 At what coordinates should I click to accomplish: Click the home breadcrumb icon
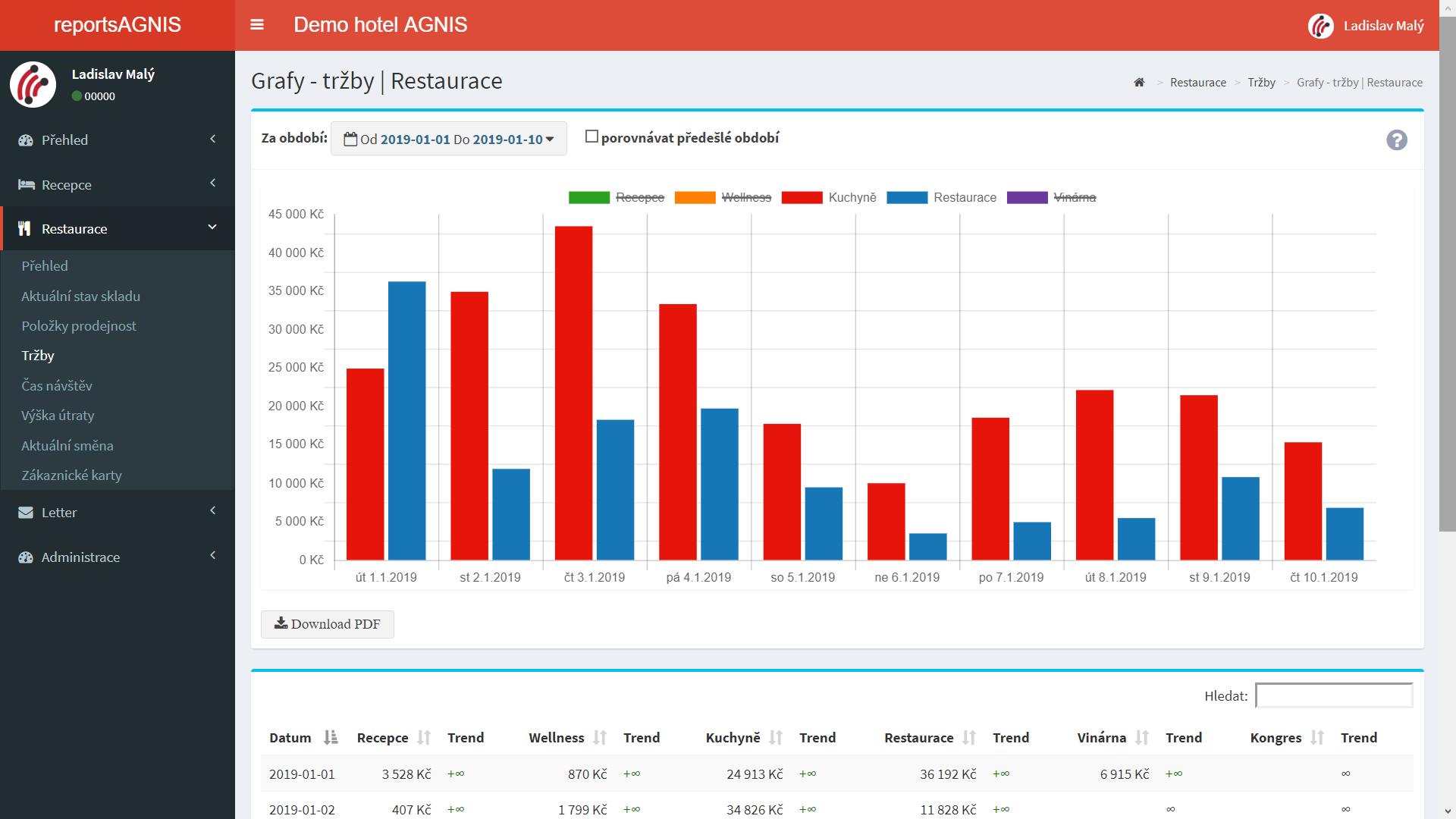1139,83
